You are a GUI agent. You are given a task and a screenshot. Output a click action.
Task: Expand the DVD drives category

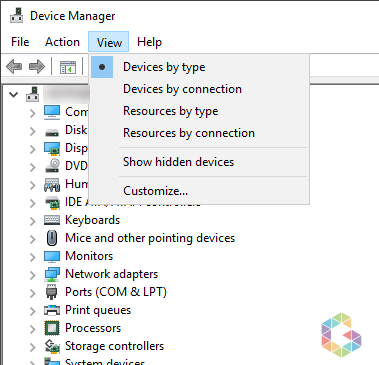[32, 167]
